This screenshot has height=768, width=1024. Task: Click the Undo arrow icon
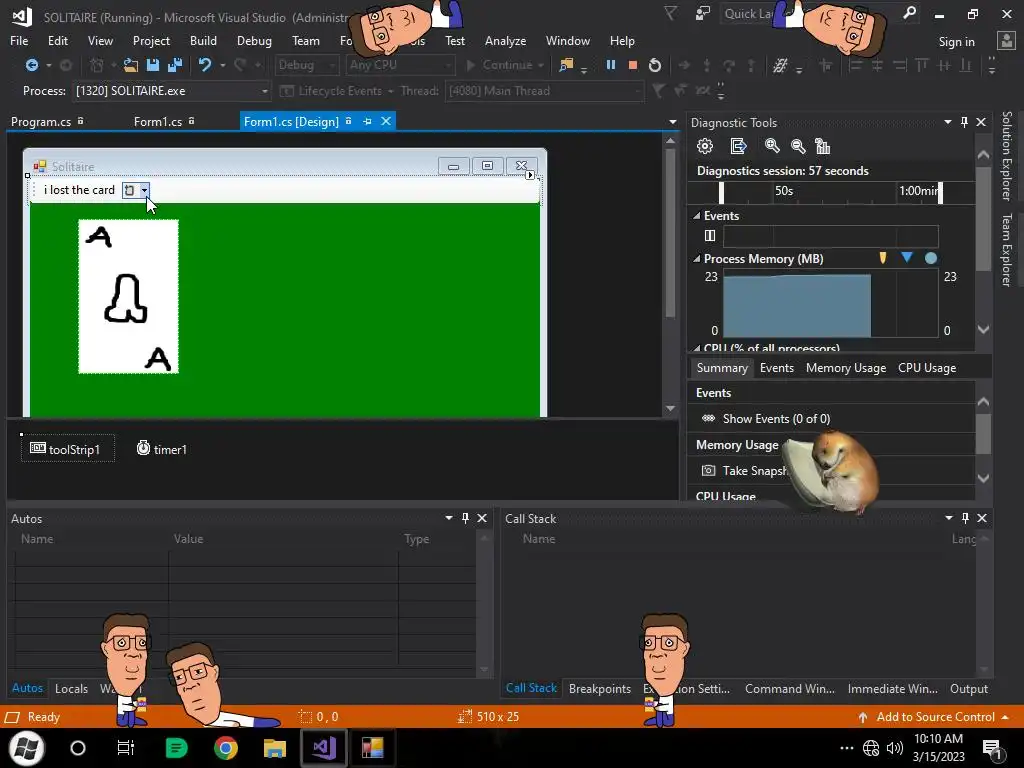(x=205, y=65)
